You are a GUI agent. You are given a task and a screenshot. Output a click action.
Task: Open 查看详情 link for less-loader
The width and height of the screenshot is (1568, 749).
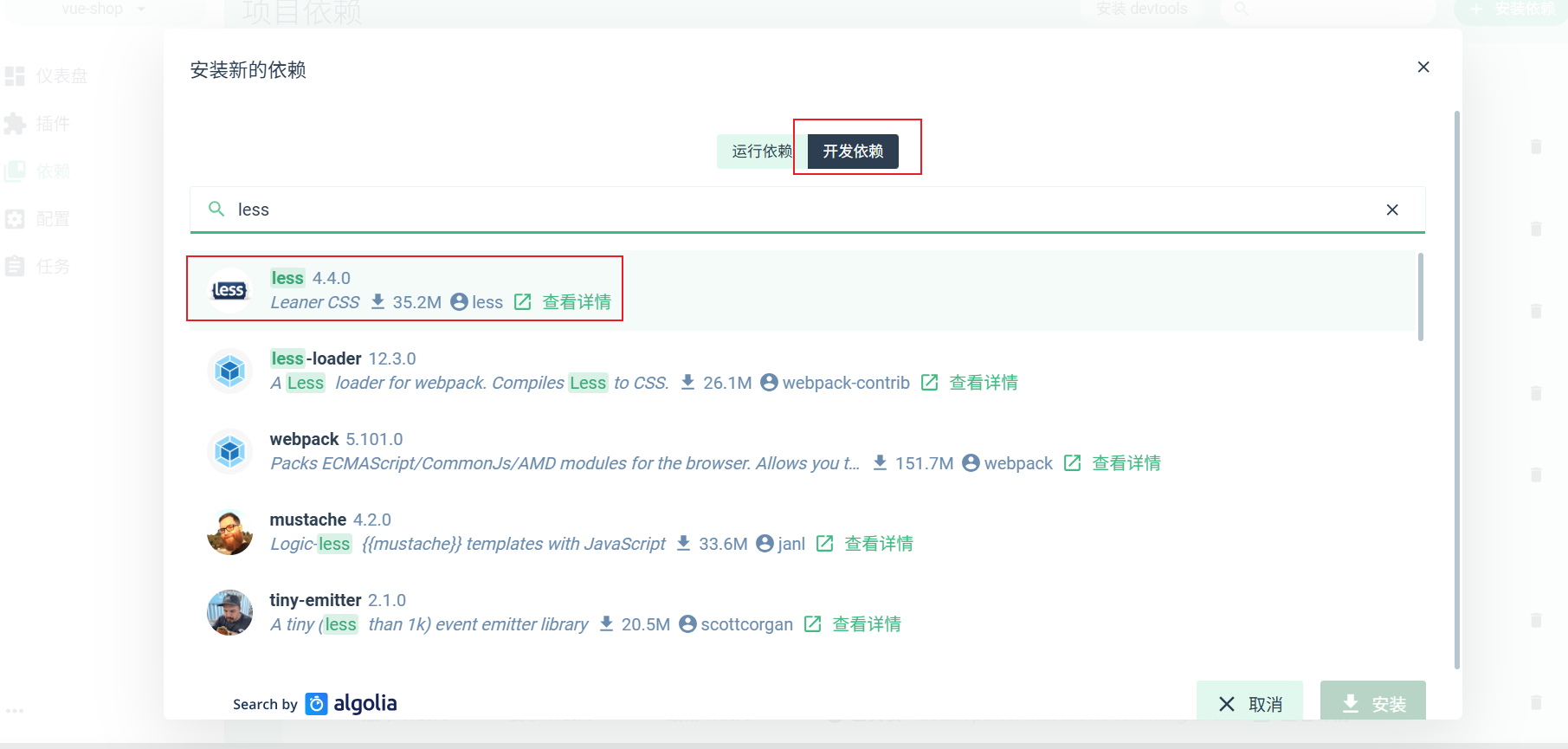[x=984, y=383]
